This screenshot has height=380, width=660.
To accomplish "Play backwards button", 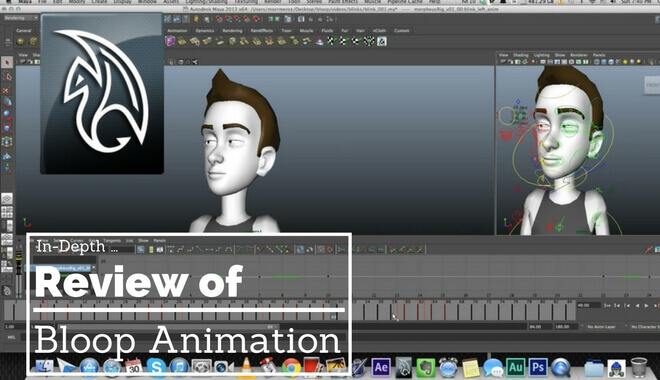I will 637,306.
